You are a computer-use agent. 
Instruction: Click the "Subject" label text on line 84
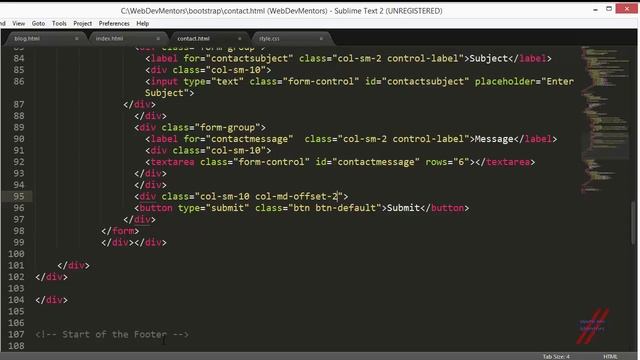point(489,58)
